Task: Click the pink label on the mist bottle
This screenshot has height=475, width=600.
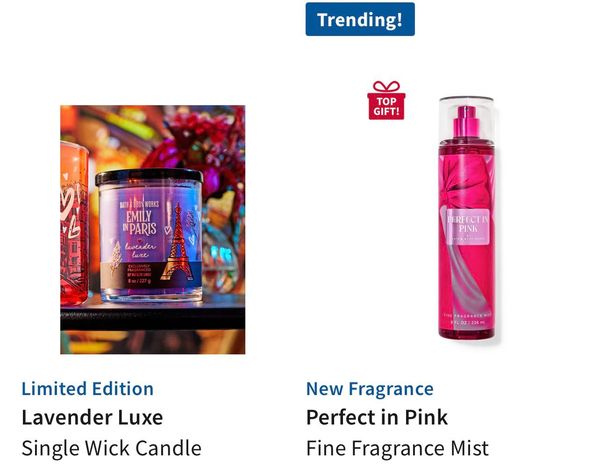Action: (468, 225)
